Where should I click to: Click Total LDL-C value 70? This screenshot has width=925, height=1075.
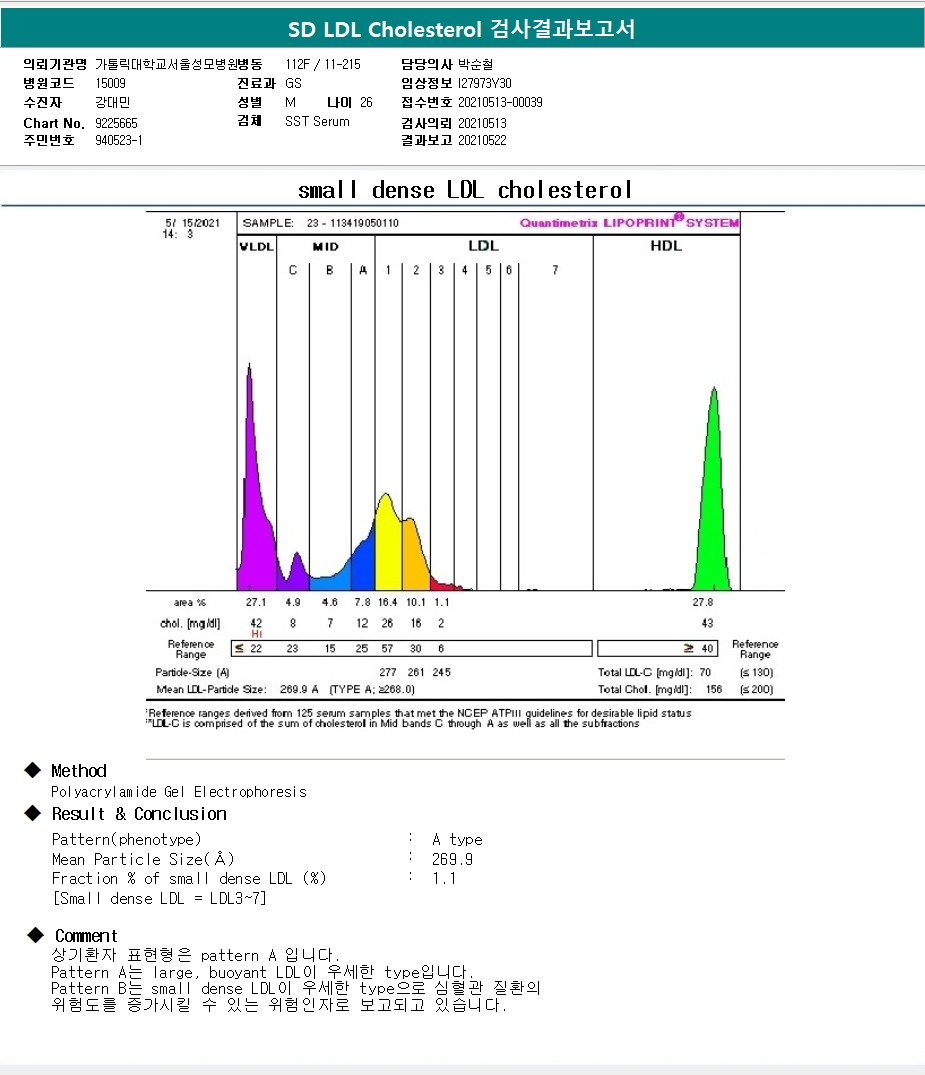(x=705, y=673)
